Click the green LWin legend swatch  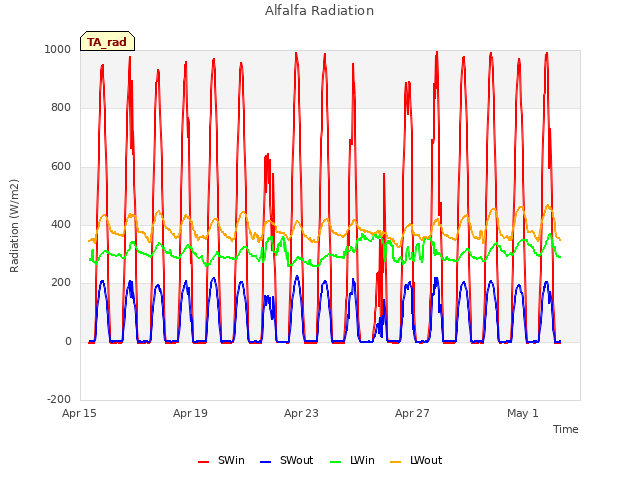tap(335, 462)
